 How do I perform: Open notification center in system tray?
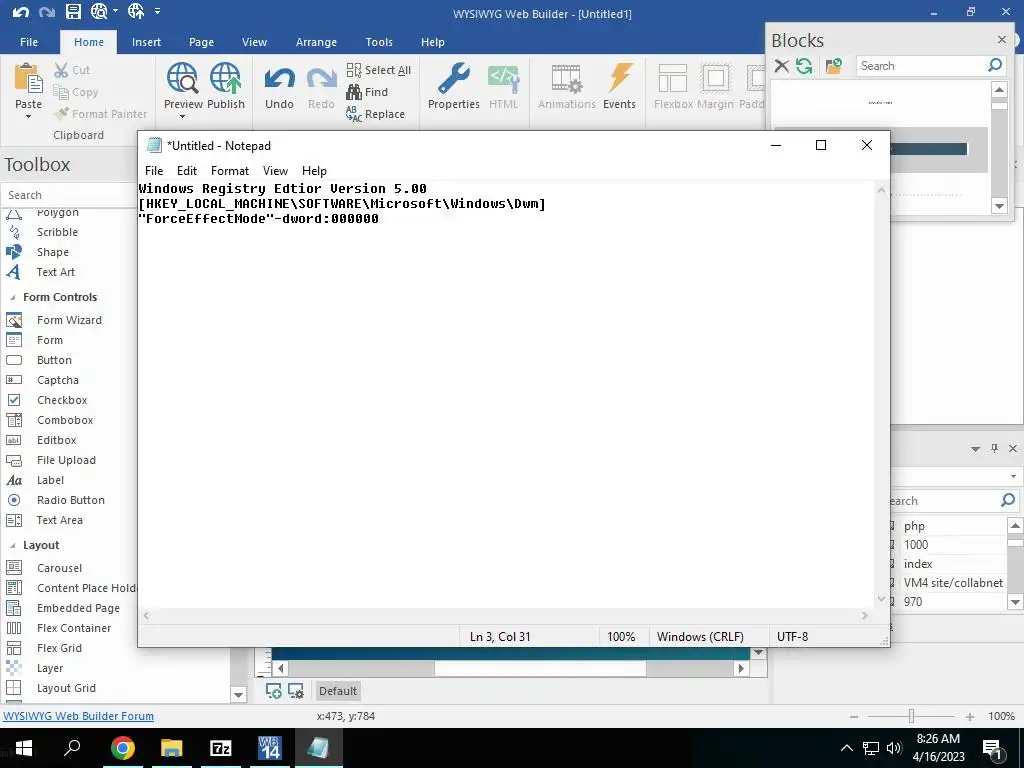(x=992, y=748)
